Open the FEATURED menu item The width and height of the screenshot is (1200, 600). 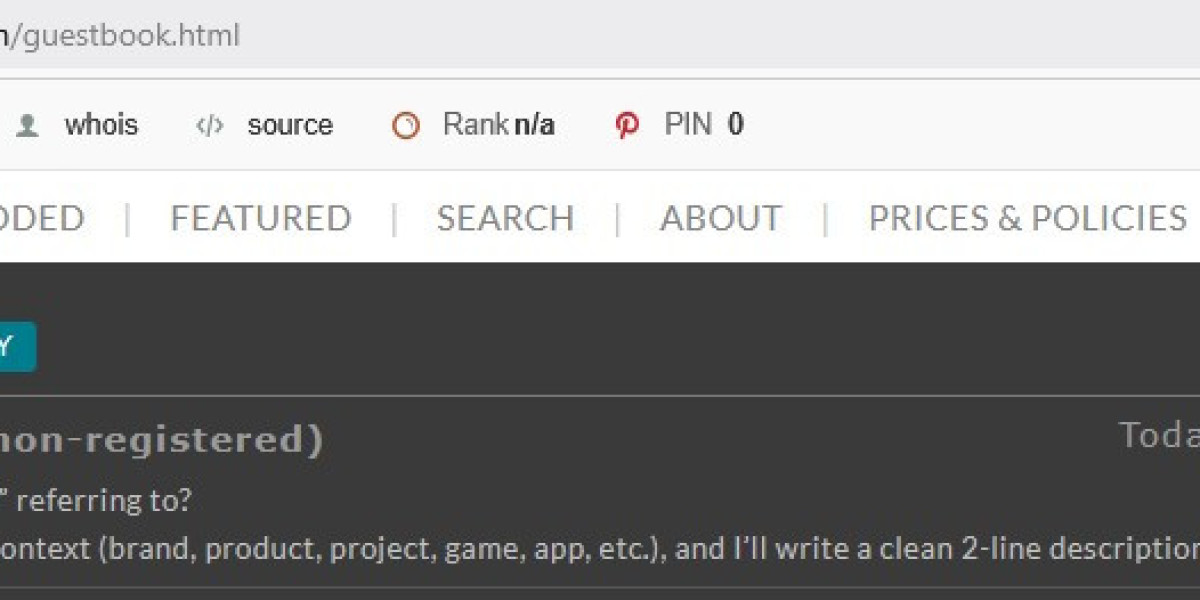click(261, 218)
